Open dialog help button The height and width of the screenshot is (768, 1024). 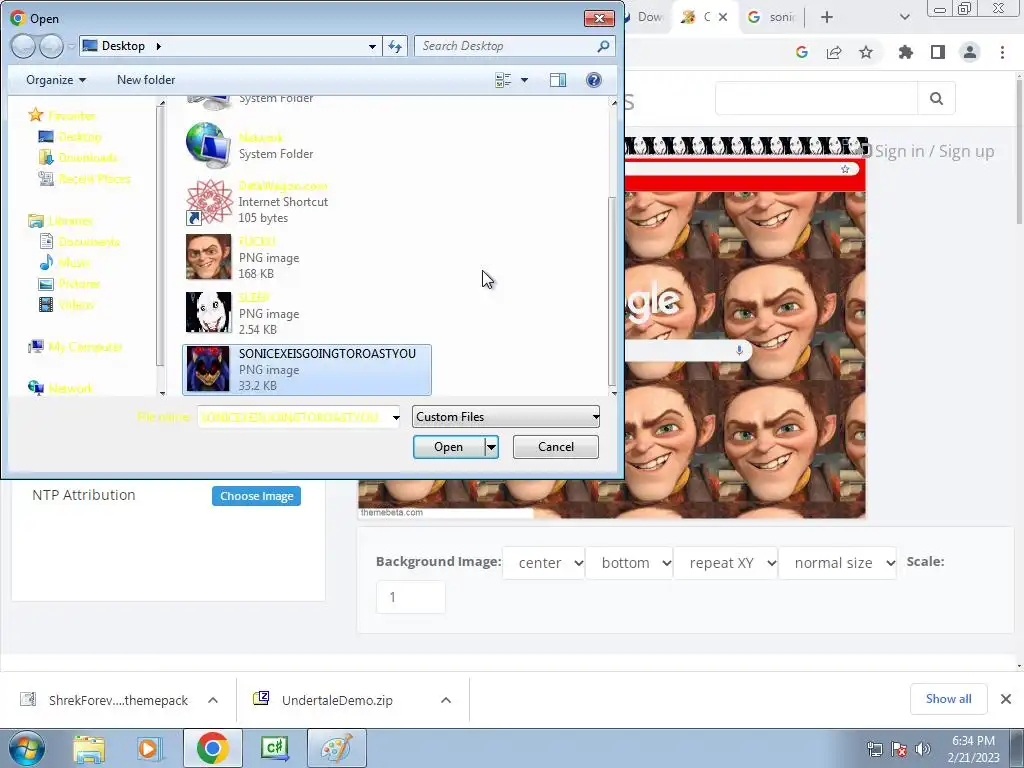pyautogui.click(x=593, y=80)
